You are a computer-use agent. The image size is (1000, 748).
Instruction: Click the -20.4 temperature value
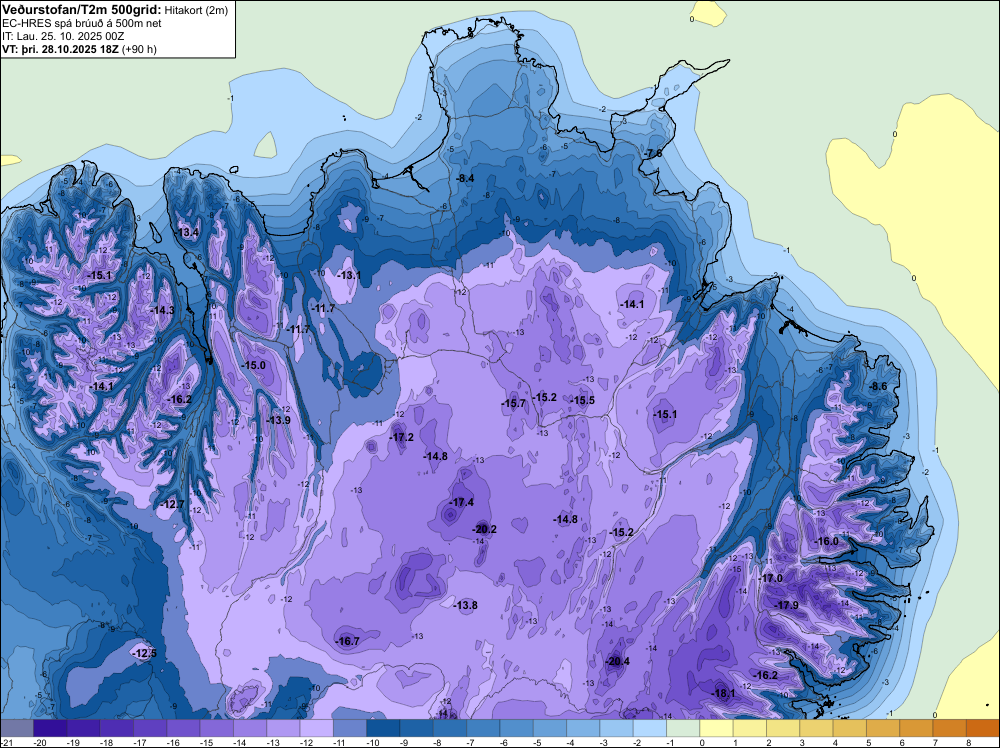617,661
